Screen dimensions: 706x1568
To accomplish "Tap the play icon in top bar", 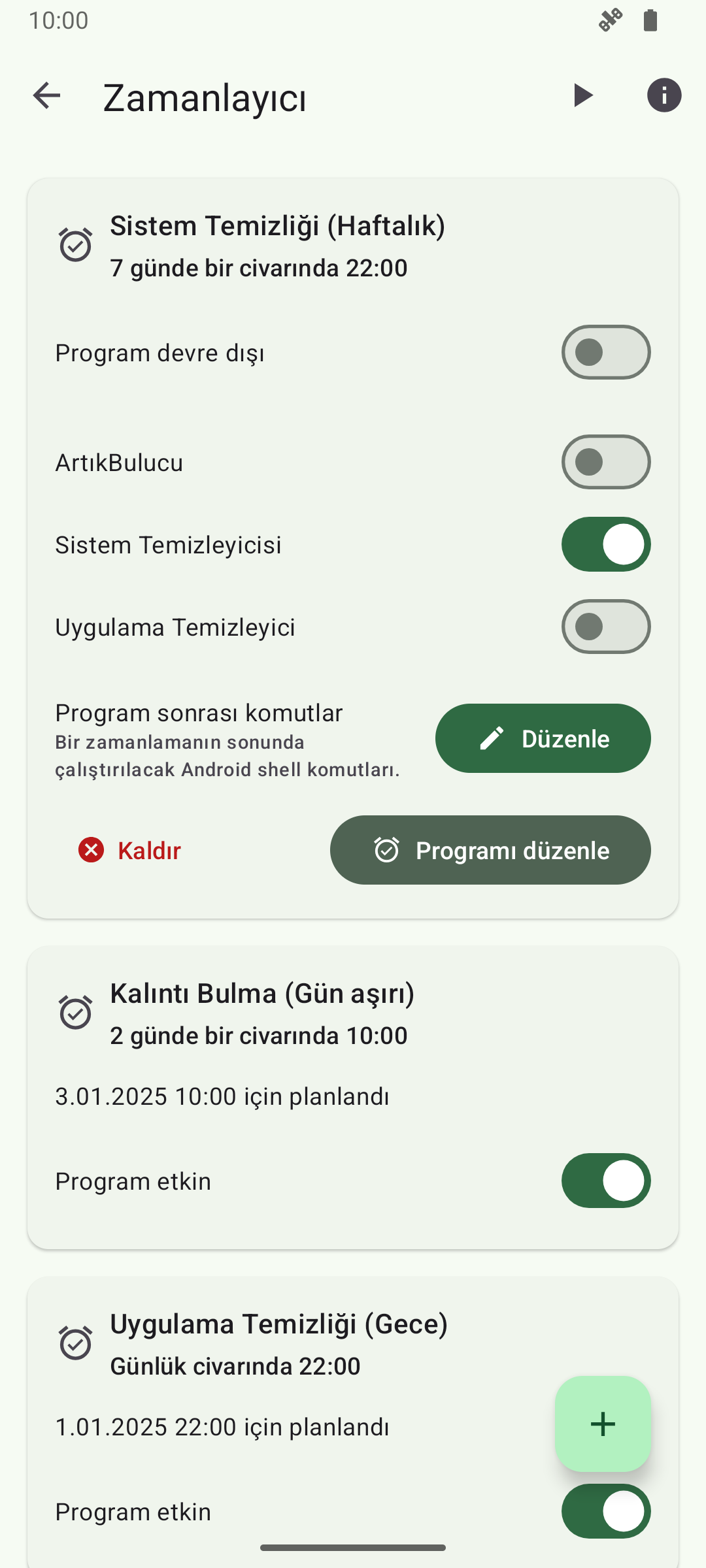I will tap(582, 96).
